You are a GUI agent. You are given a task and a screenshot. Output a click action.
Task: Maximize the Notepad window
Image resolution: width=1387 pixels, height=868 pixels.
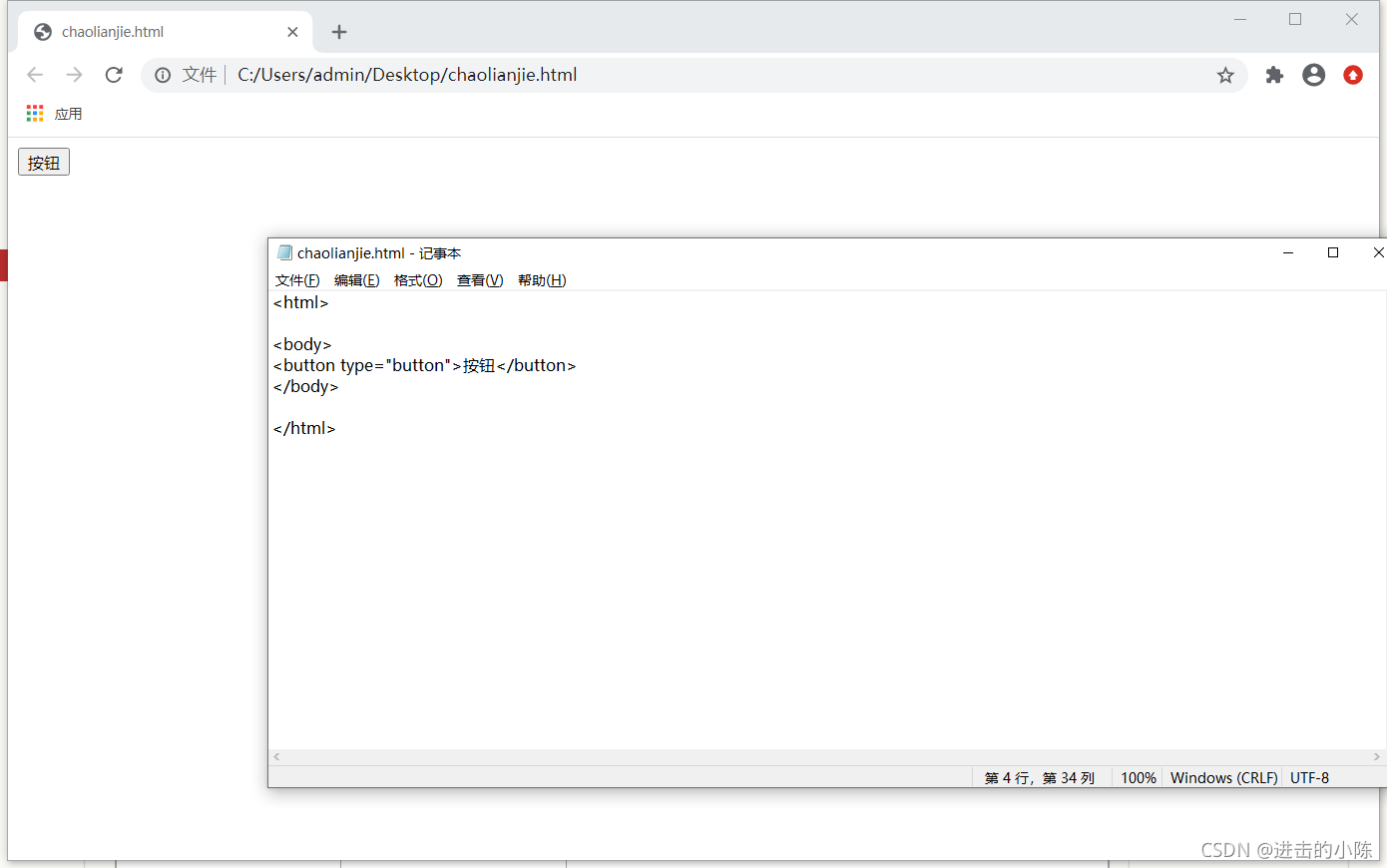click(x=1333, y=252)
